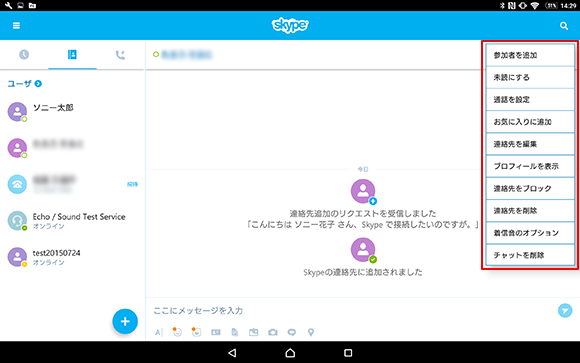Image resolution: width=580 pixels, height=363 pixels.
Task: Tap the search magnifier icon
Action: [564, 26]
